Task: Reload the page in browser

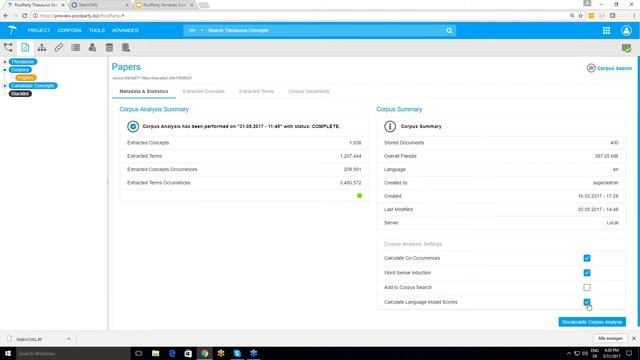Action: point(24,16)
